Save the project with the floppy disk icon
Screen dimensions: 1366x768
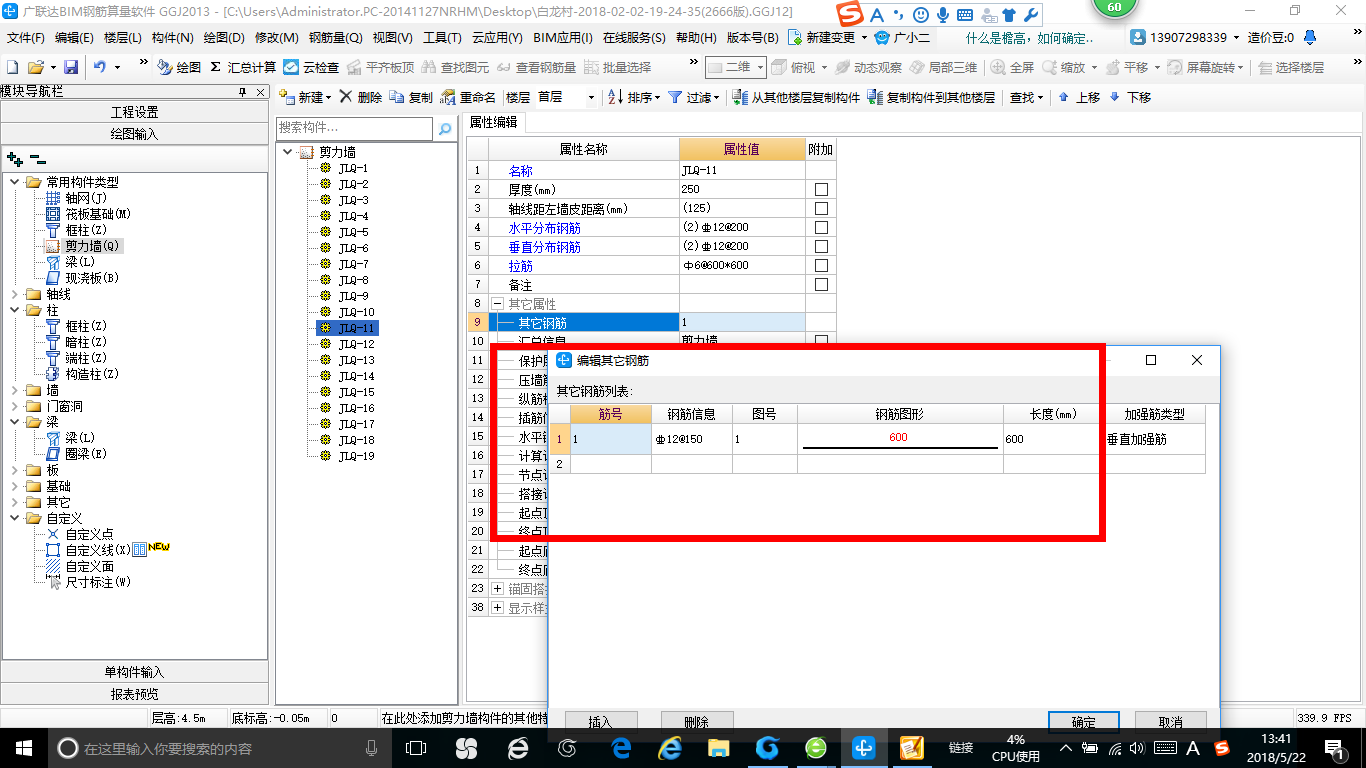[x=71, y=67]
